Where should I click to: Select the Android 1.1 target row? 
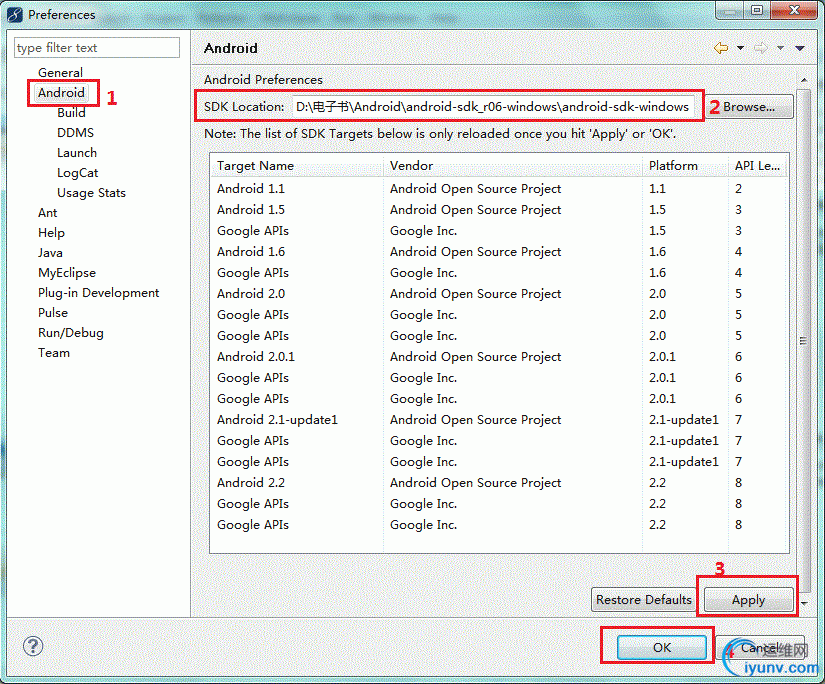499,188
